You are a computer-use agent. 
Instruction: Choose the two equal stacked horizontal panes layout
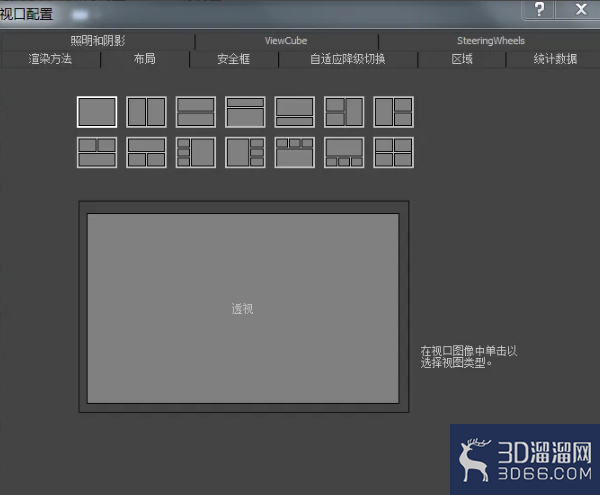(196, 112)
